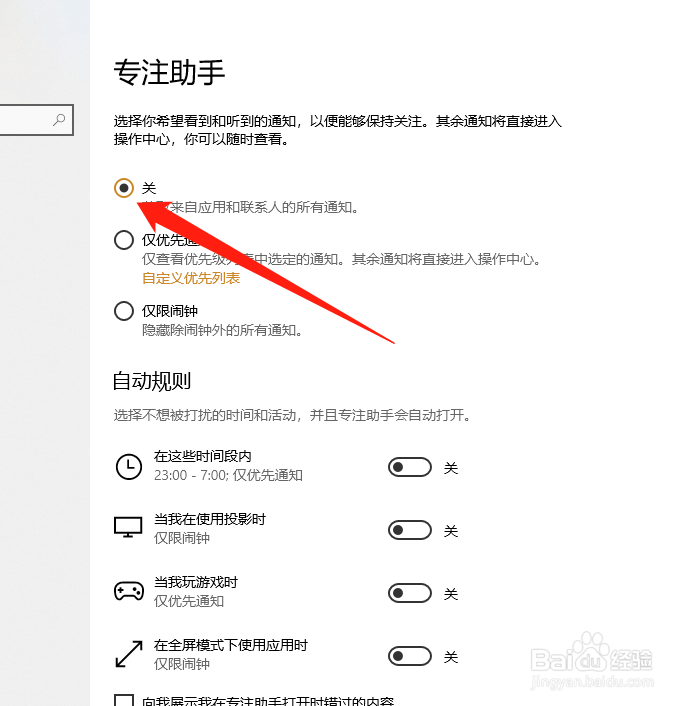Select the 关 radio button
The height and width of the screenshot is (706, 692).
[x=124, y=188]
